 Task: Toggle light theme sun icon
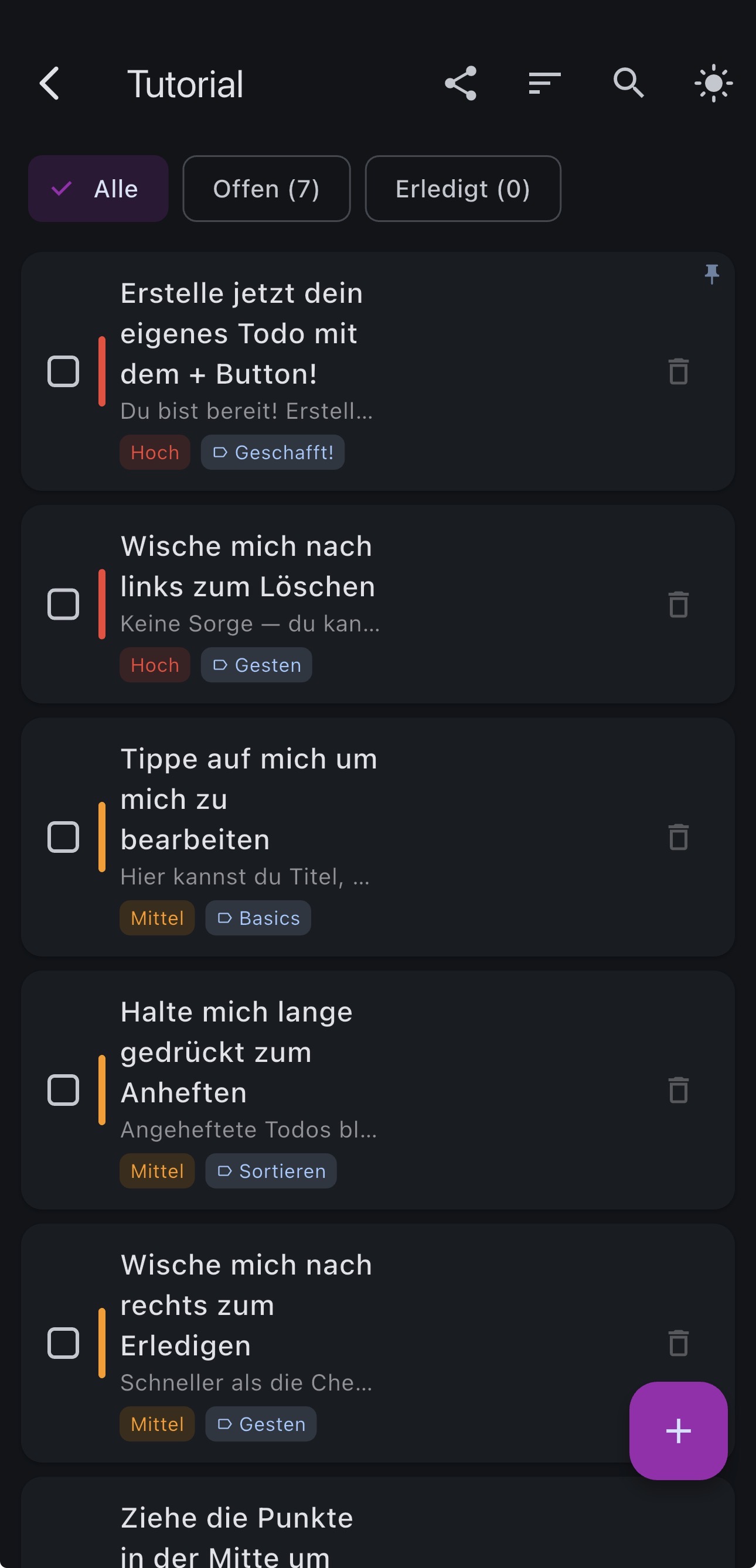pos(713,83)
